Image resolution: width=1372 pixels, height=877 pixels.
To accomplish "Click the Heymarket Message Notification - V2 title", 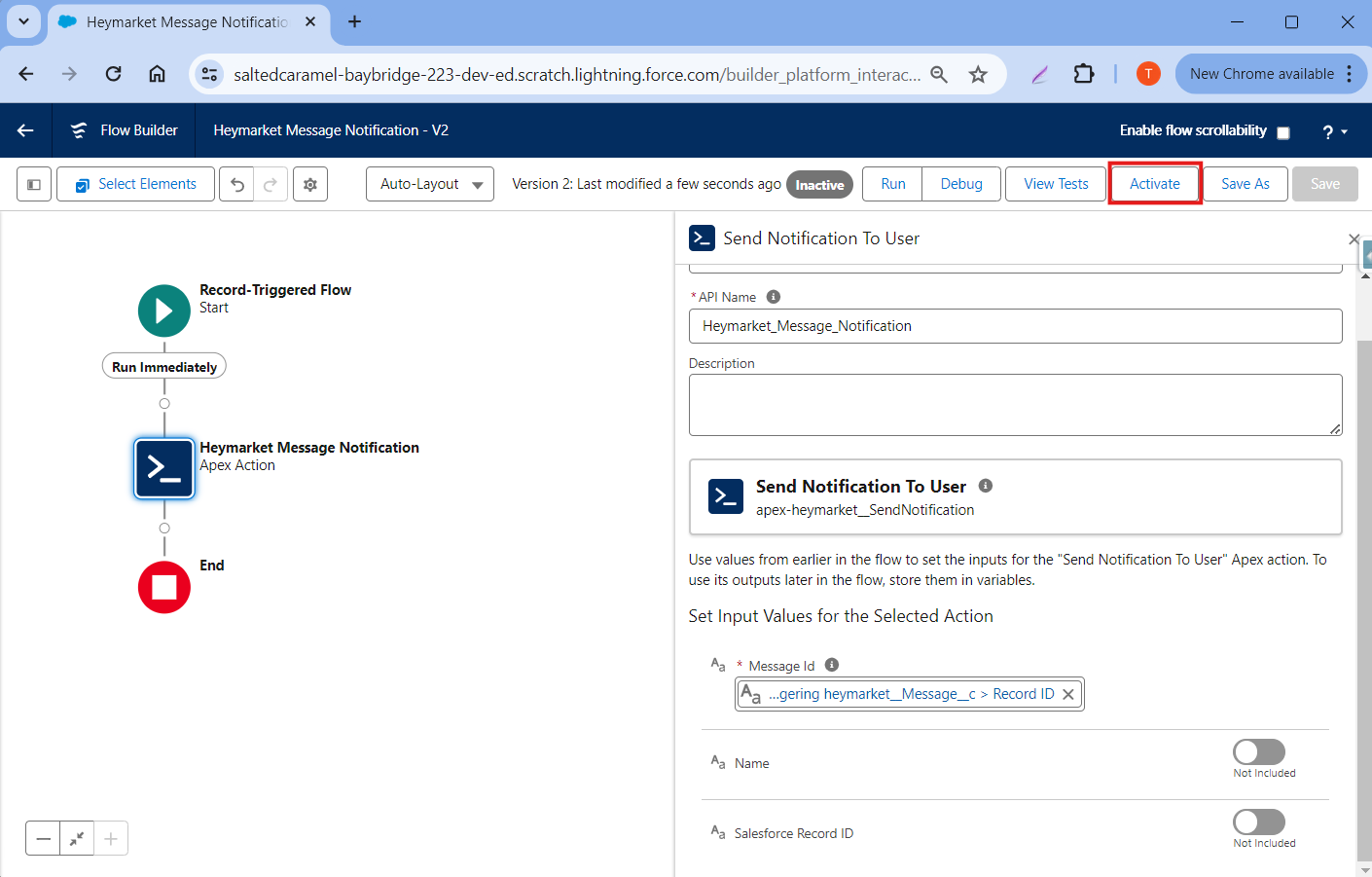I will coord(331,130).
